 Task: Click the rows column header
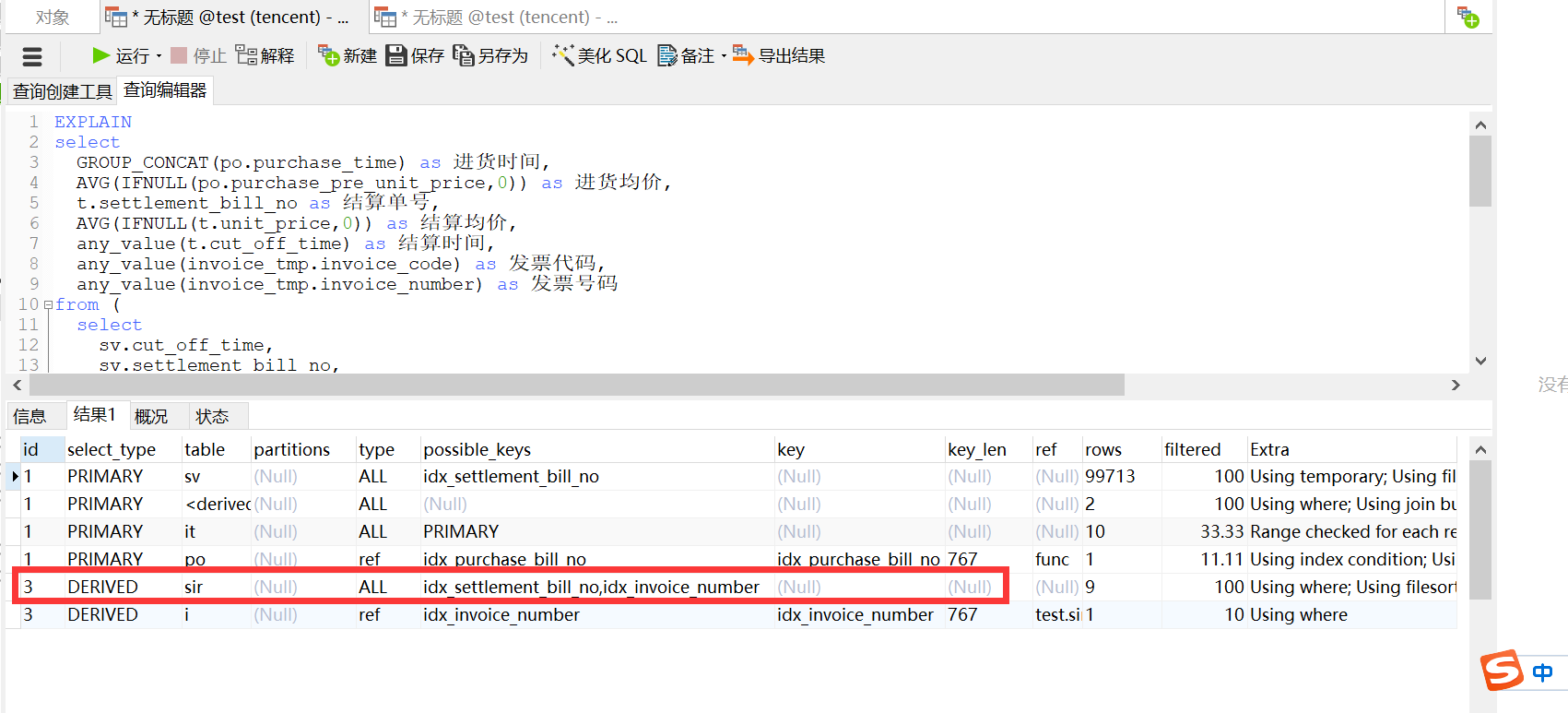pos(1122,449)
